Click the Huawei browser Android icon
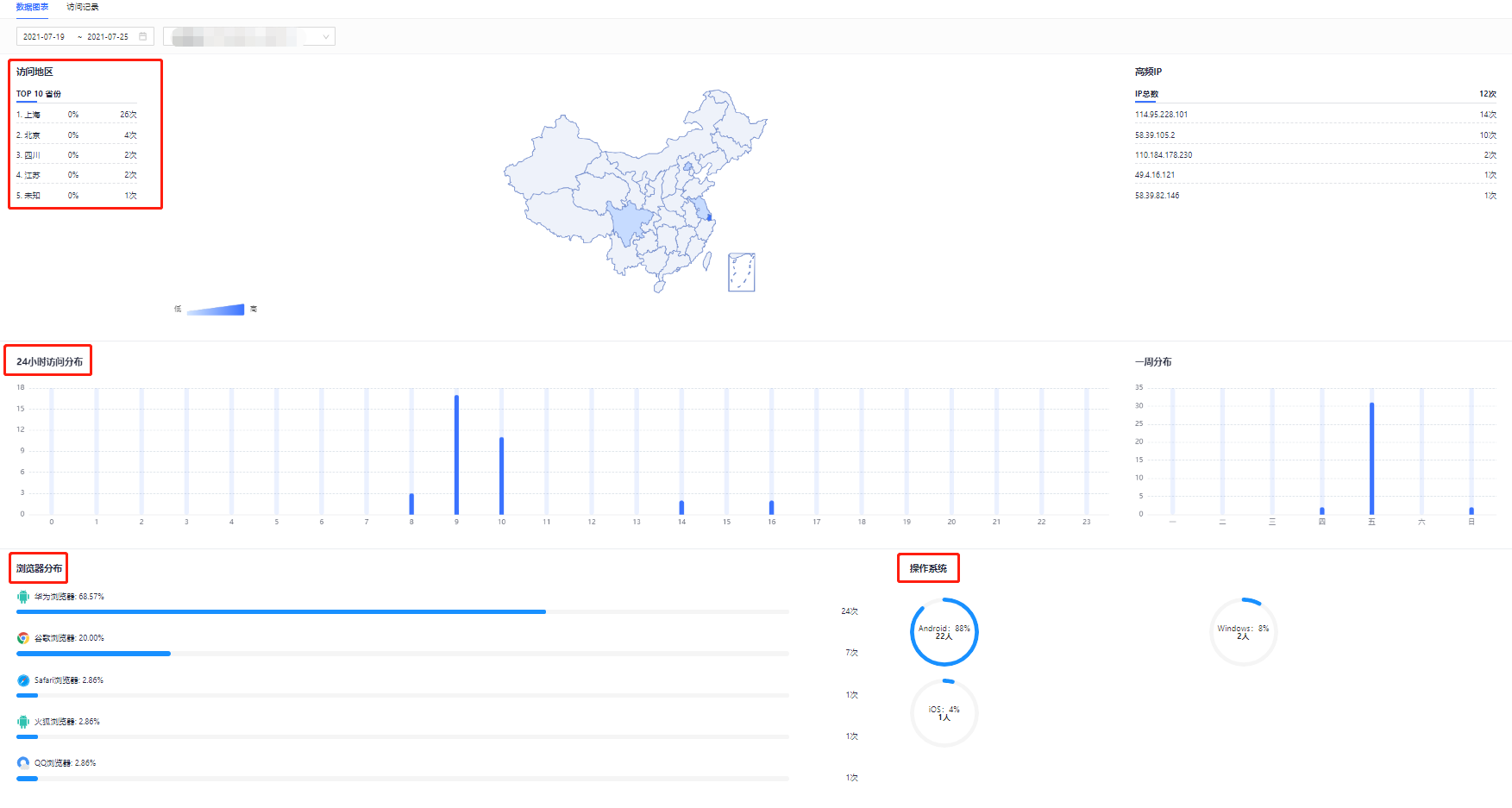1512x808 pixels. pos(23,597)
